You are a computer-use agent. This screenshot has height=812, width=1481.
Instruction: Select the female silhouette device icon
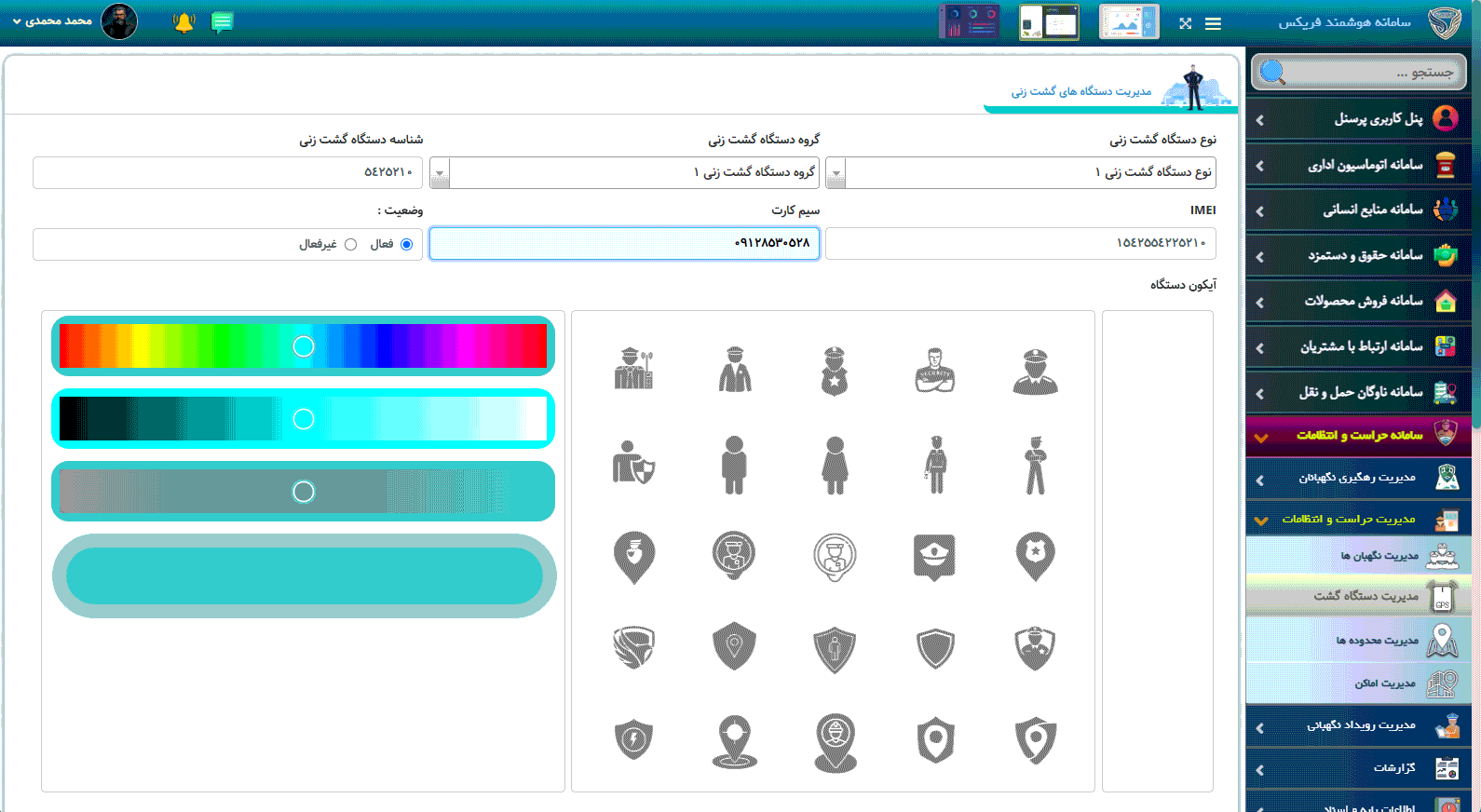(x=835, y=465)
